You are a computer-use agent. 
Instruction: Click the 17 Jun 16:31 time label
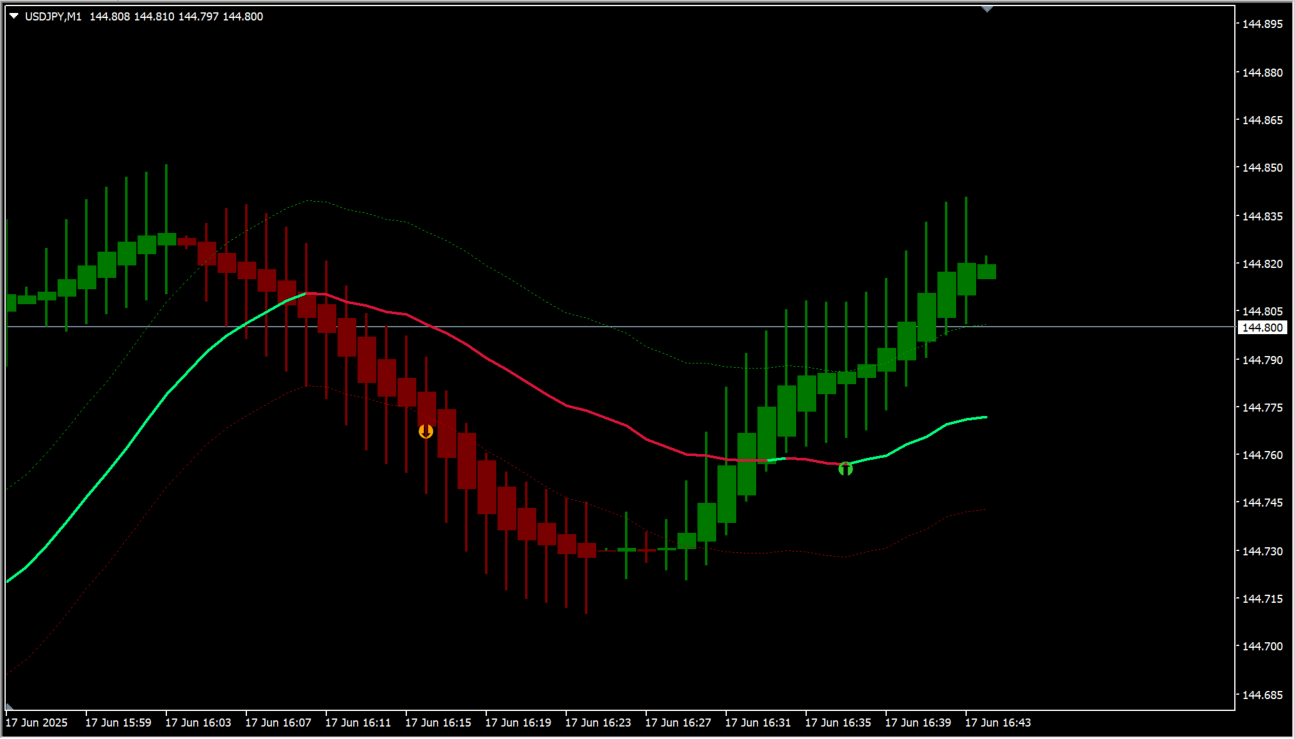tap(758, 721)
